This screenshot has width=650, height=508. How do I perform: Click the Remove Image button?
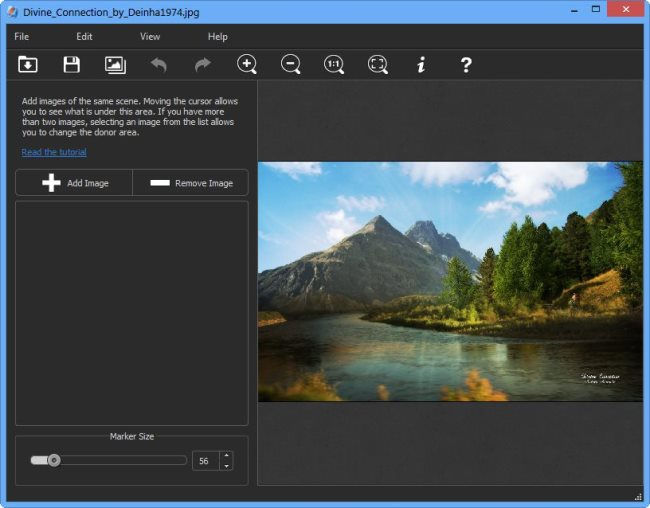[x=191, y=182]
